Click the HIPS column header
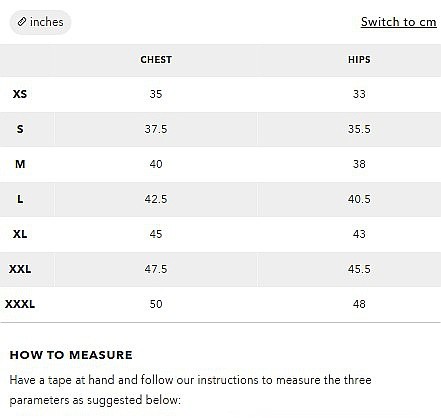The width and height of the screenshot is (441, 418). point(359,60)
